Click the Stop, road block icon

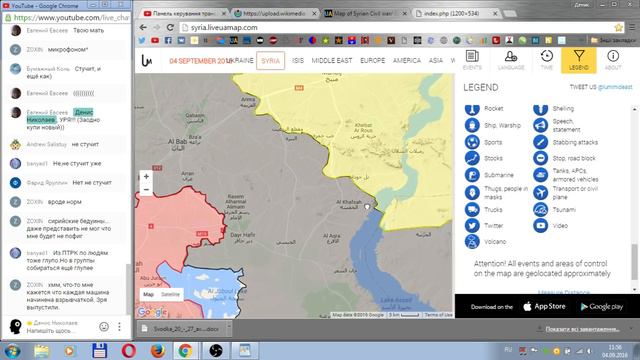[540, 158]
